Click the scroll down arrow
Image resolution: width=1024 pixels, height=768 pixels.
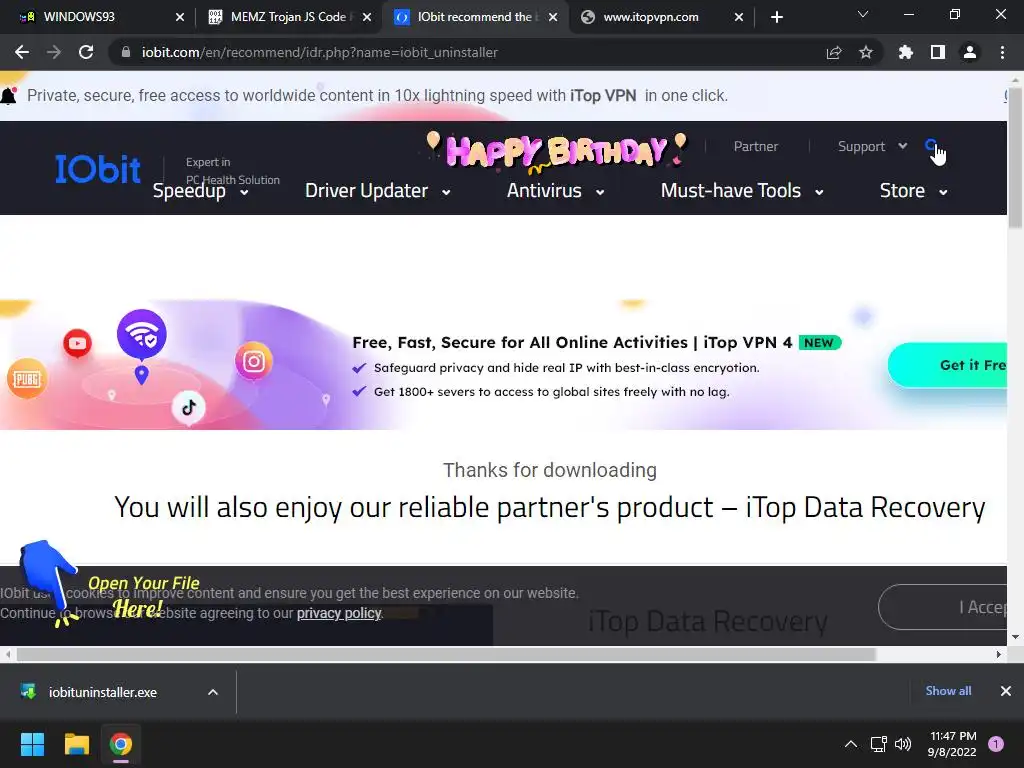pos(1015,637)
